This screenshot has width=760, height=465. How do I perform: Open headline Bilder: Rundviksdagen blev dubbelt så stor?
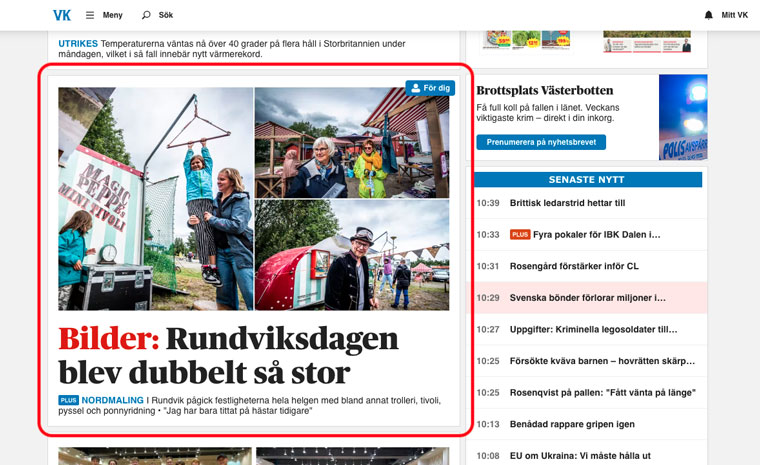228,355
